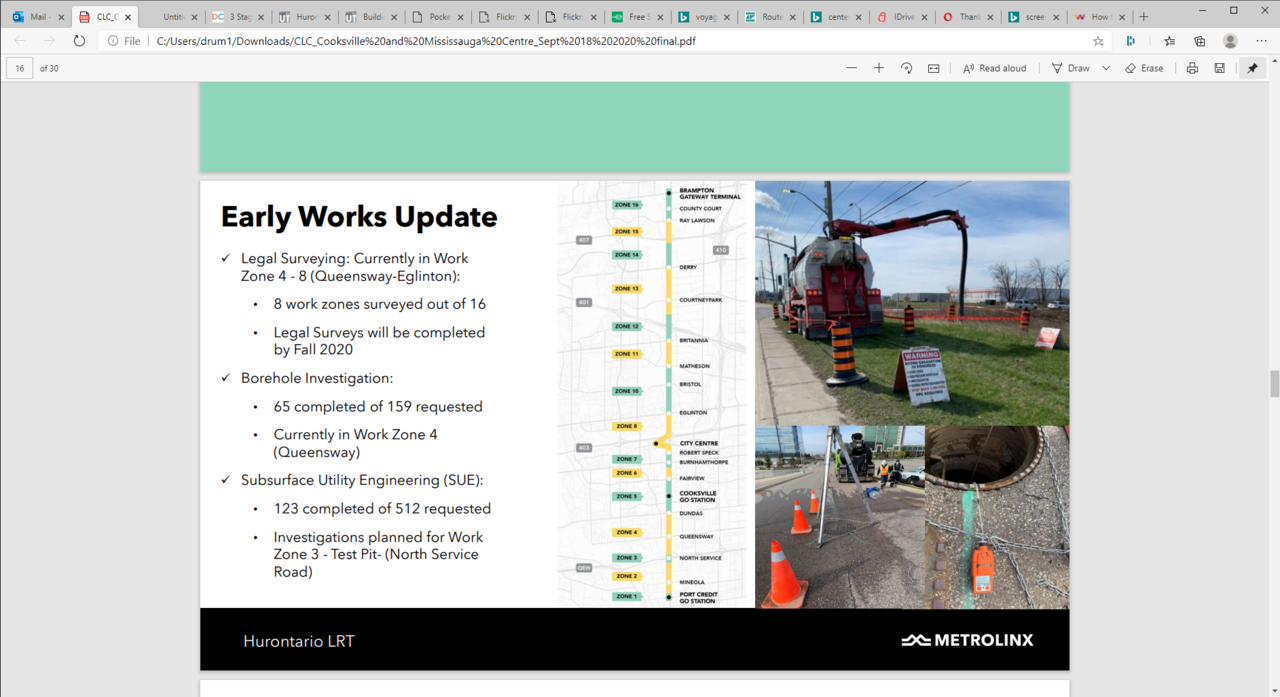
Task: Start Read aloud
Action: coord(995,68)
